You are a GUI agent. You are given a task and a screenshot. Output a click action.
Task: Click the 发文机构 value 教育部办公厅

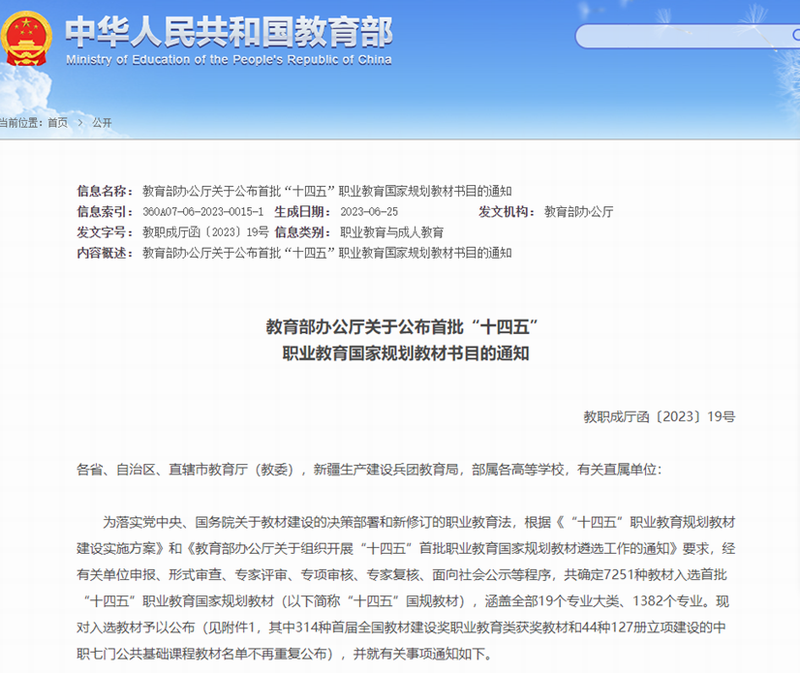[x=579, y=212]
